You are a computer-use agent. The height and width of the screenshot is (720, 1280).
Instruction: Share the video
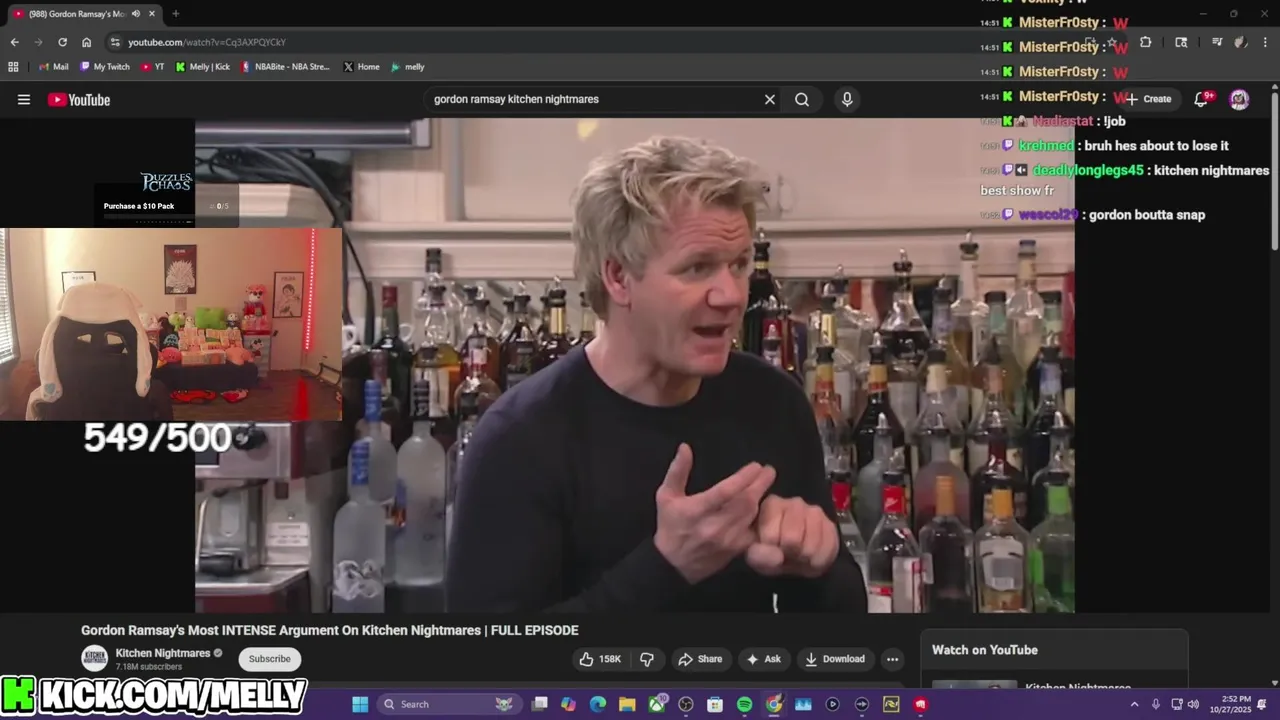tap(700, 659)
